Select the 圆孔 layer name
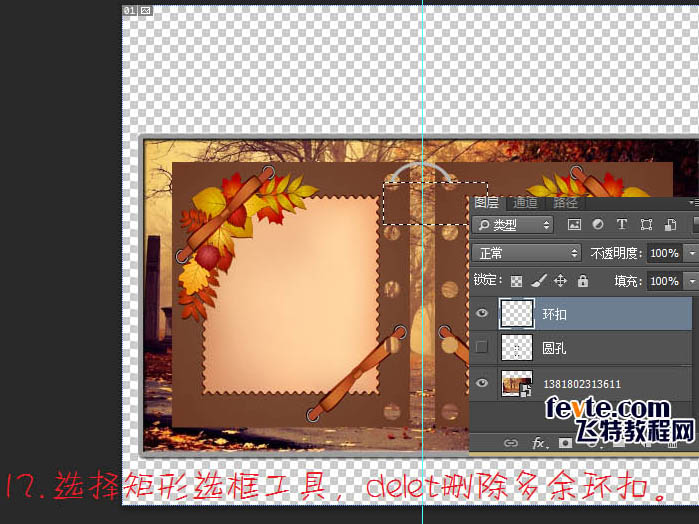The width and height of the screenshot is (699, 524). 554,347
